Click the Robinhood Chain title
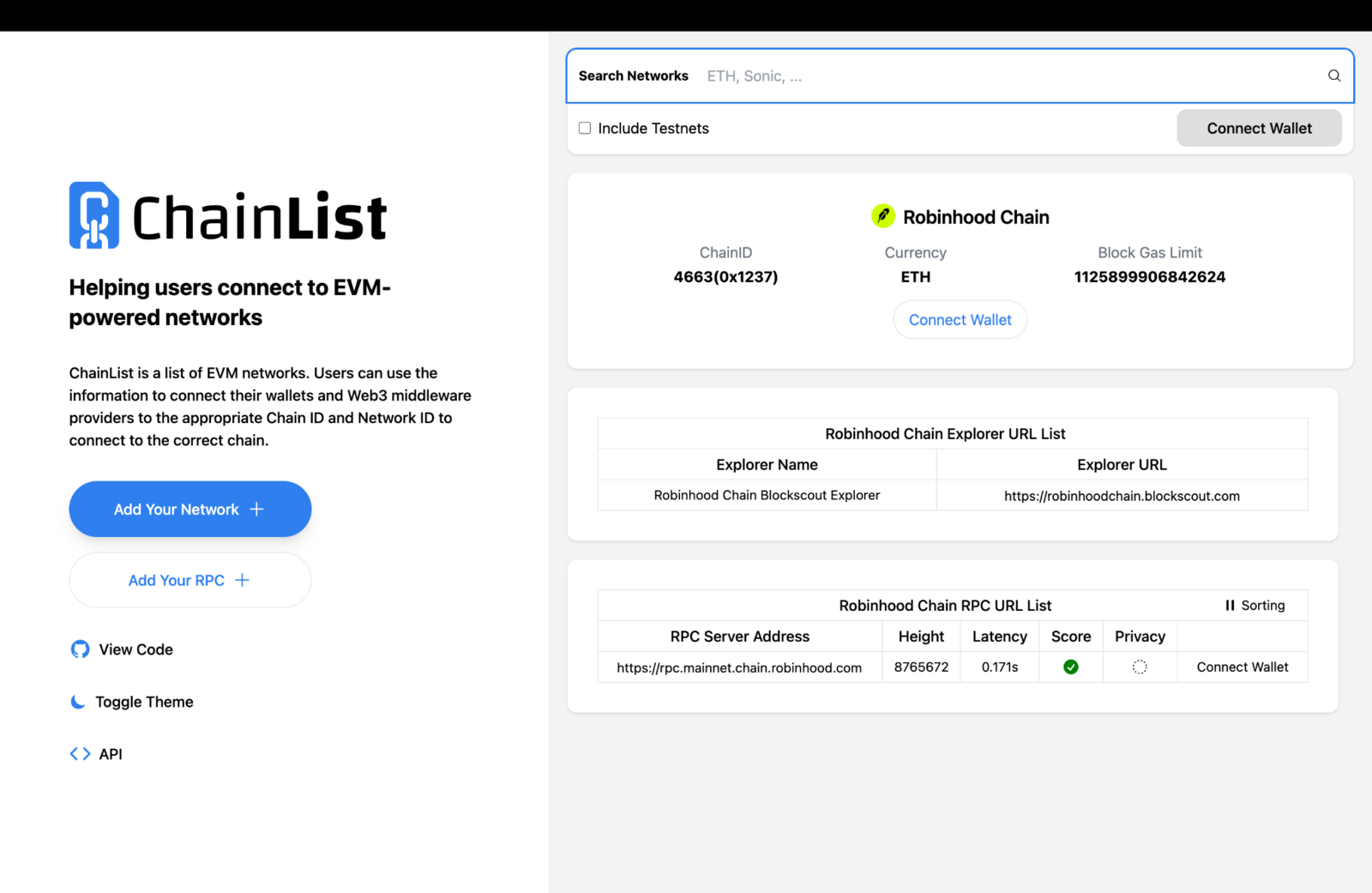 [x=976, y=217]
